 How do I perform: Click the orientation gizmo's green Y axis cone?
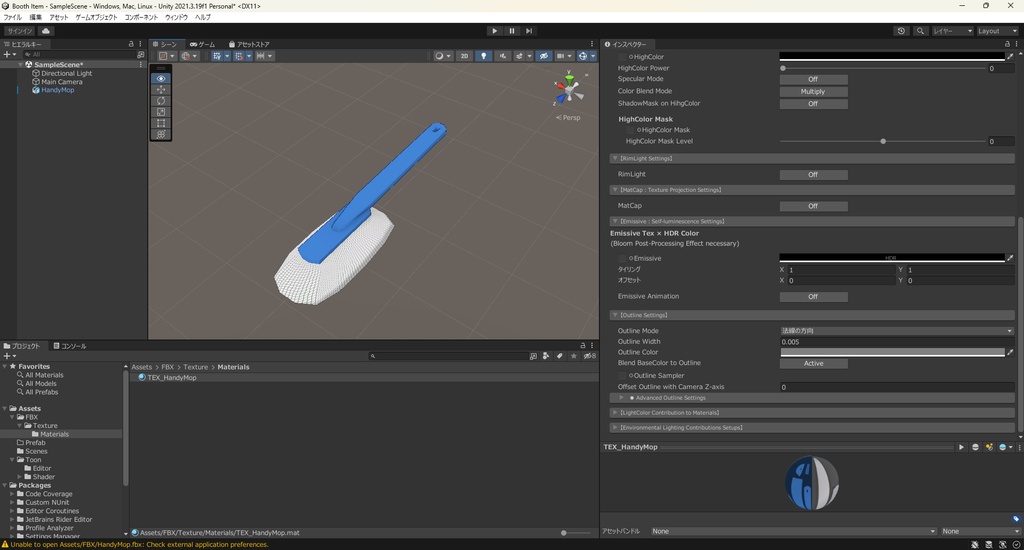pos(569,79)
